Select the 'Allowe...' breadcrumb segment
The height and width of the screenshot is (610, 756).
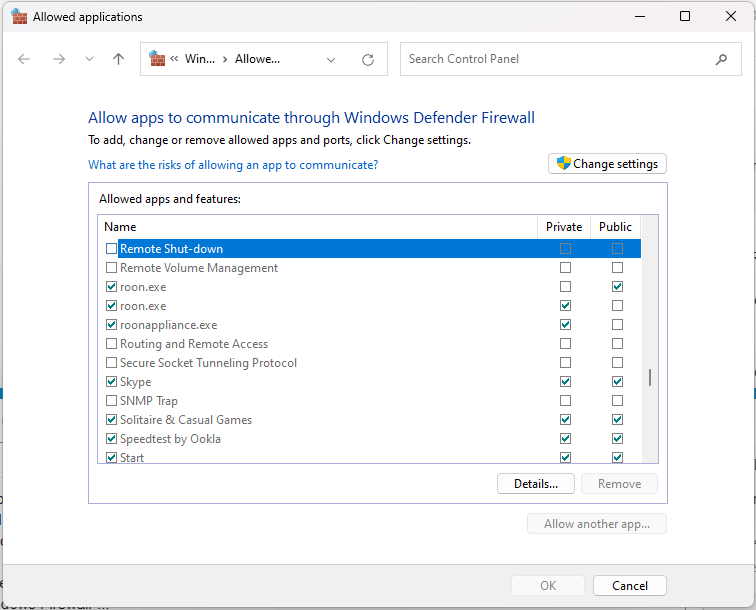(257, 59)
